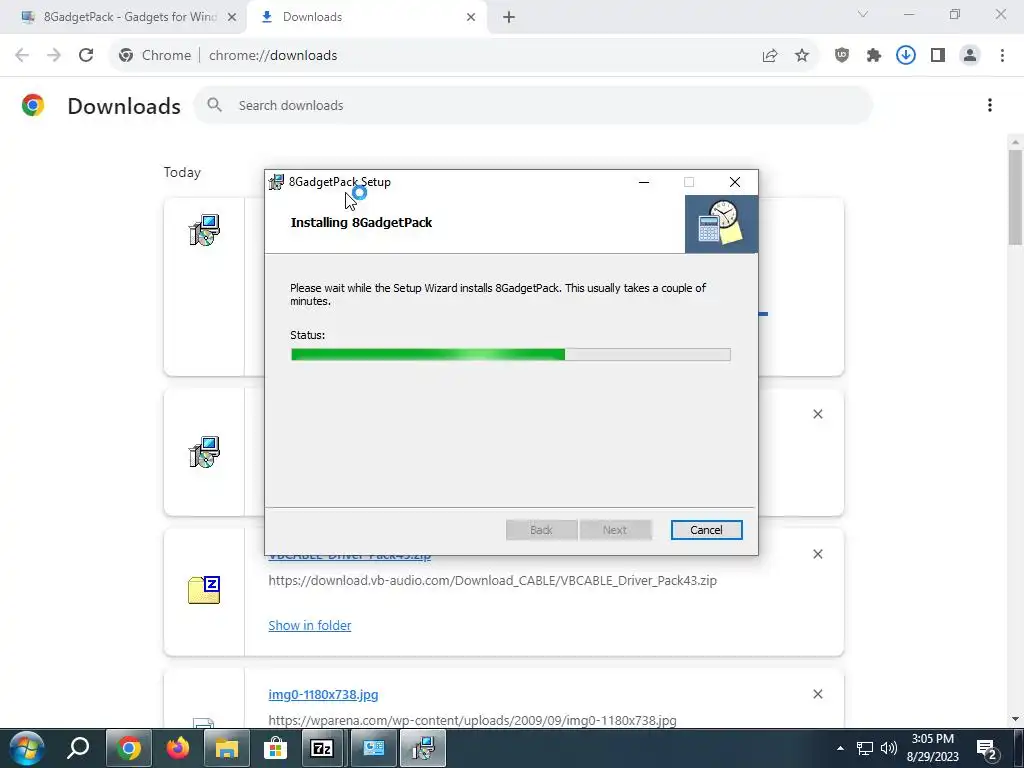This screenshot has height=768, width=1024.
Task: Close the 8GadgetPack browser tab
Action: pyautogui.click(x=232, y=17)
